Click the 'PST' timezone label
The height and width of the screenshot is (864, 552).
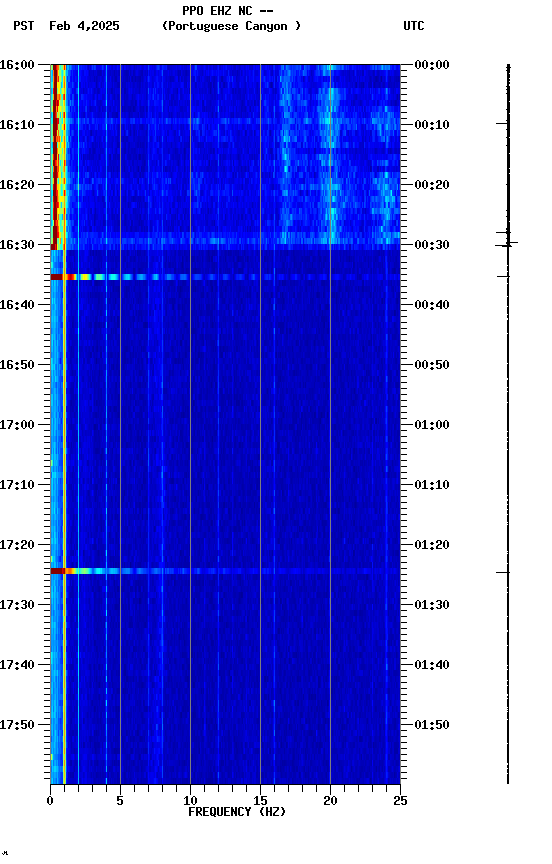(x=24, y=26)
